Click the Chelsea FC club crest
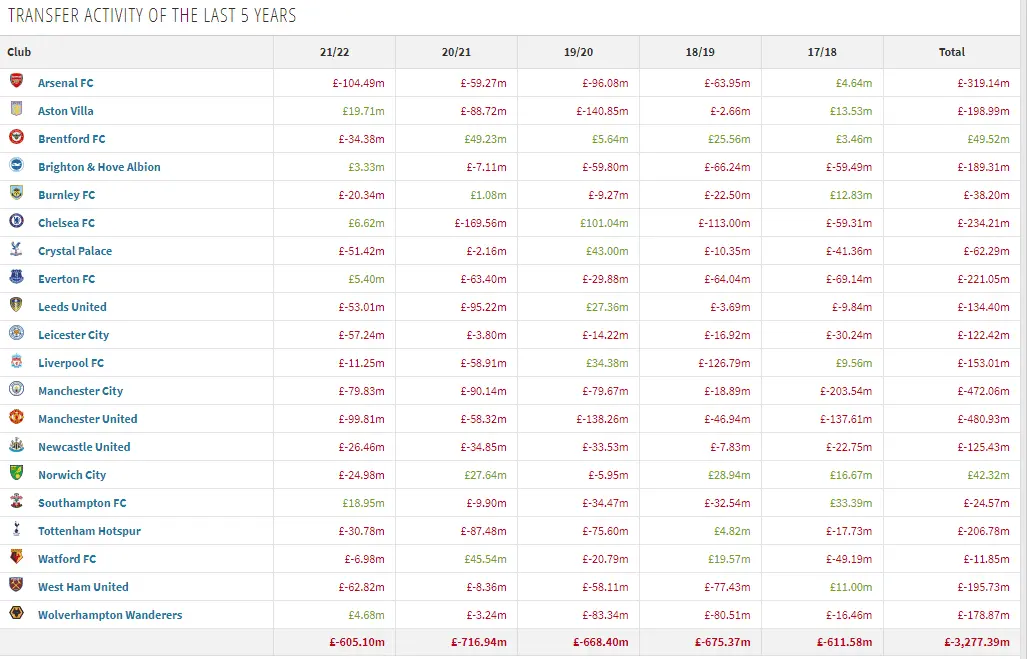 (16, 222)
